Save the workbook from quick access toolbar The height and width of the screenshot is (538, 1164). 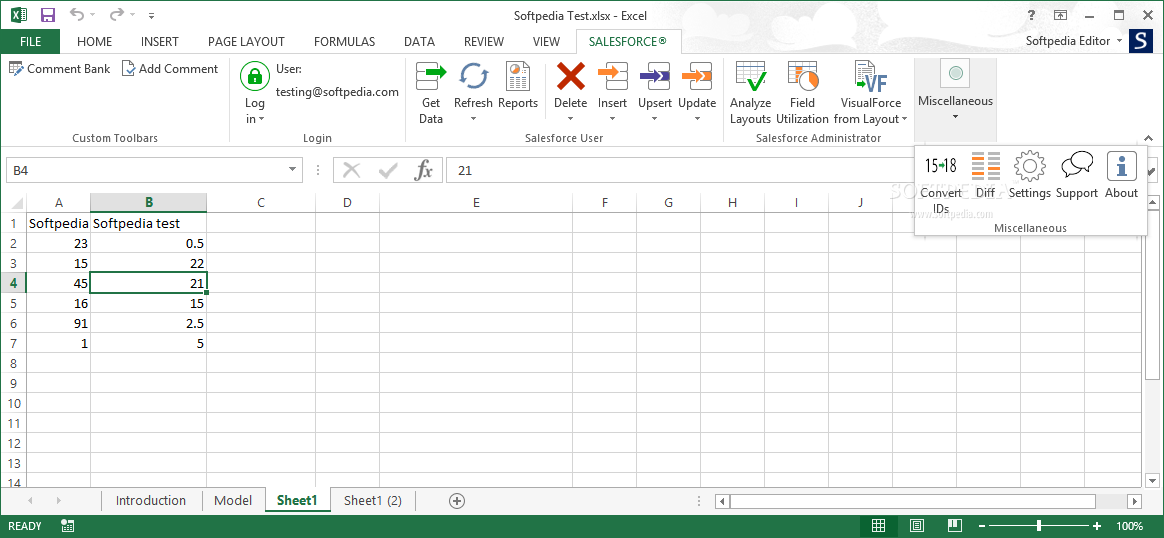48,14
